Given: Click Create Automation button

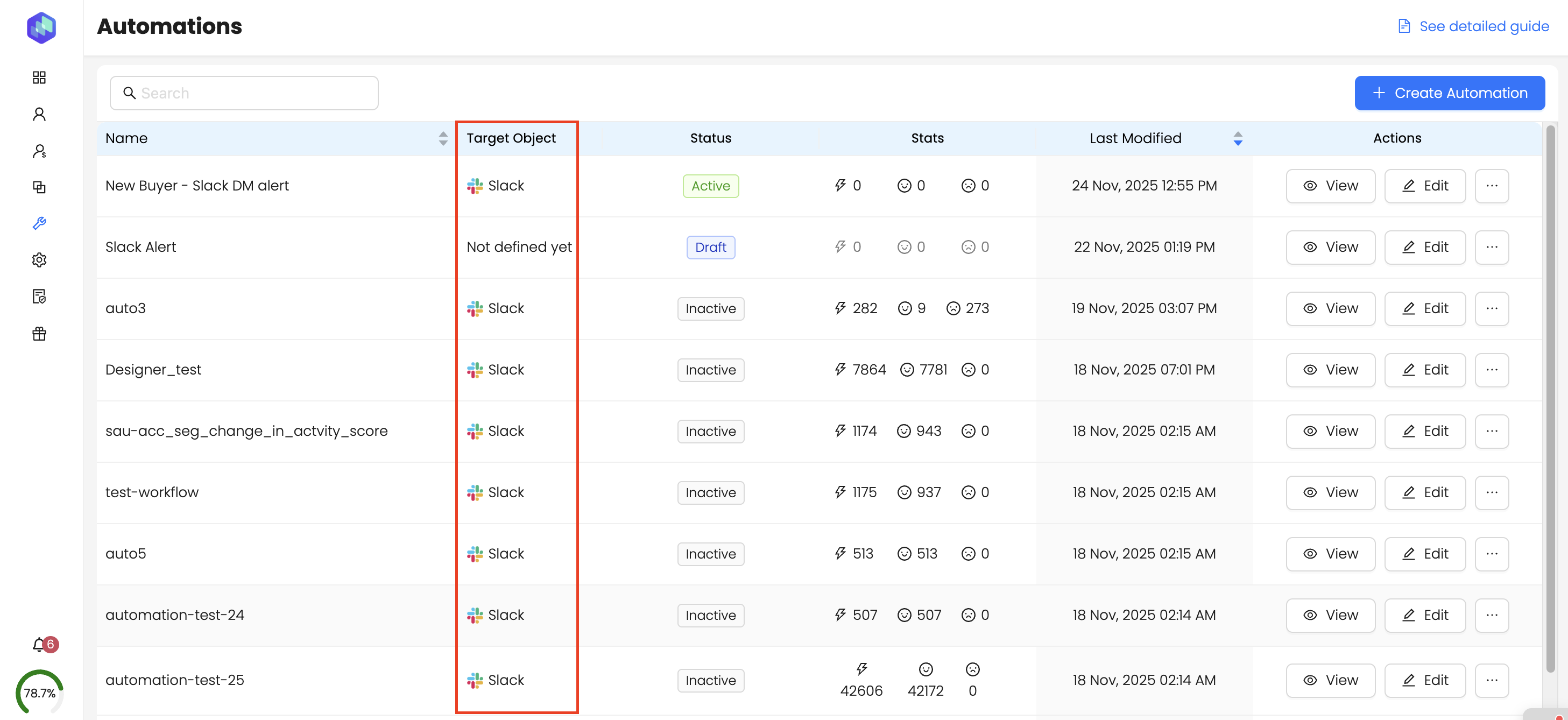Looking at the screenshot, I should pyautogui.click(x=1449, y=93).
